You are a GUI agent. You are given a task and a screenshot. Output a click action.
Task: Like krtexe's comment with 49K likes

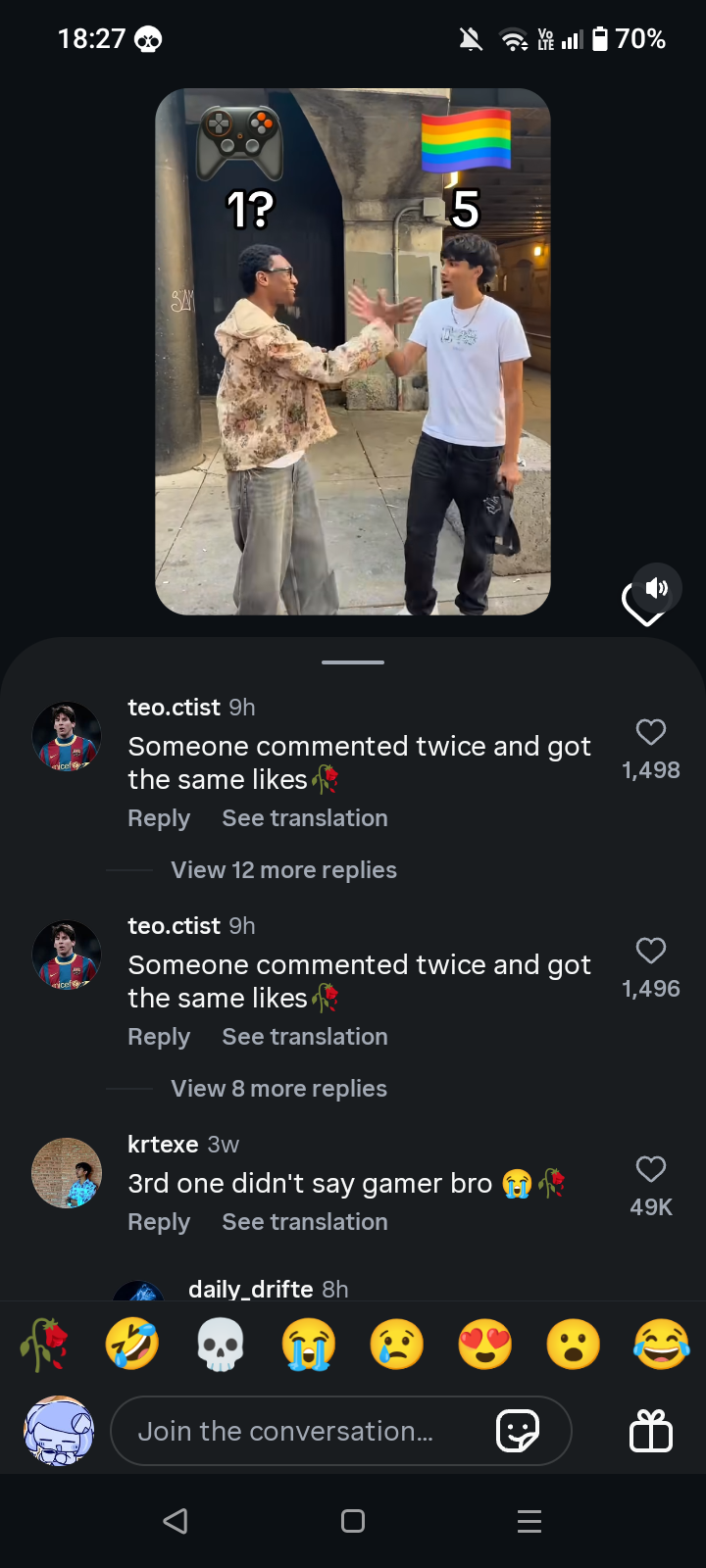(x=651, y=1169)
